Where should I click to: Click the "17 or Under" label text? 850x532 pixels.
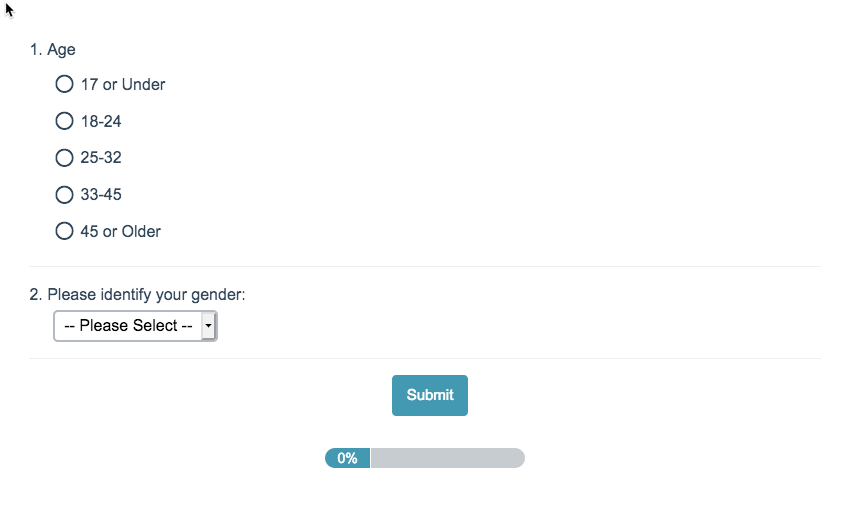click(123, 84)
